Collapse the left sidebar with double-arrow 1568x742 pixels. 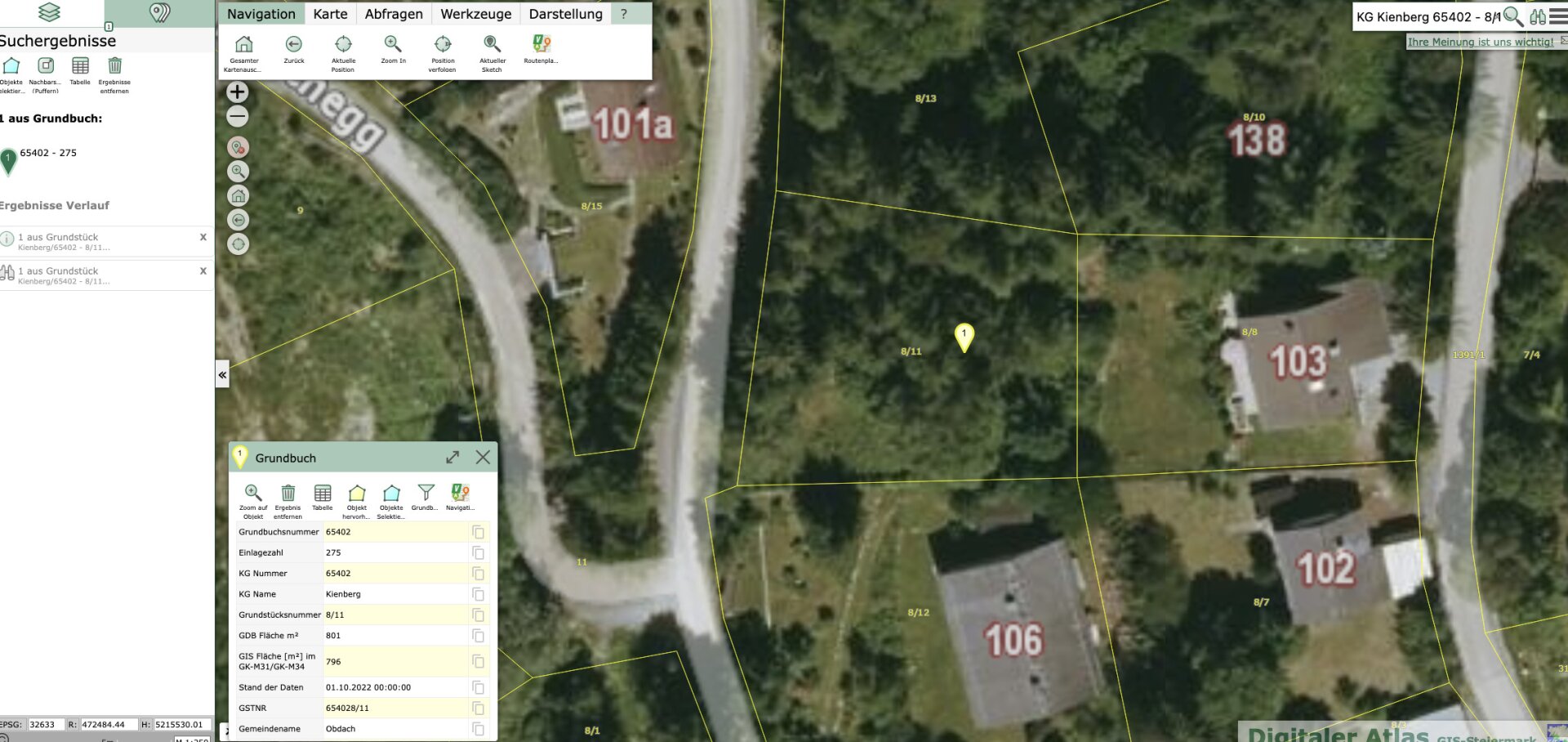[222, 375]
